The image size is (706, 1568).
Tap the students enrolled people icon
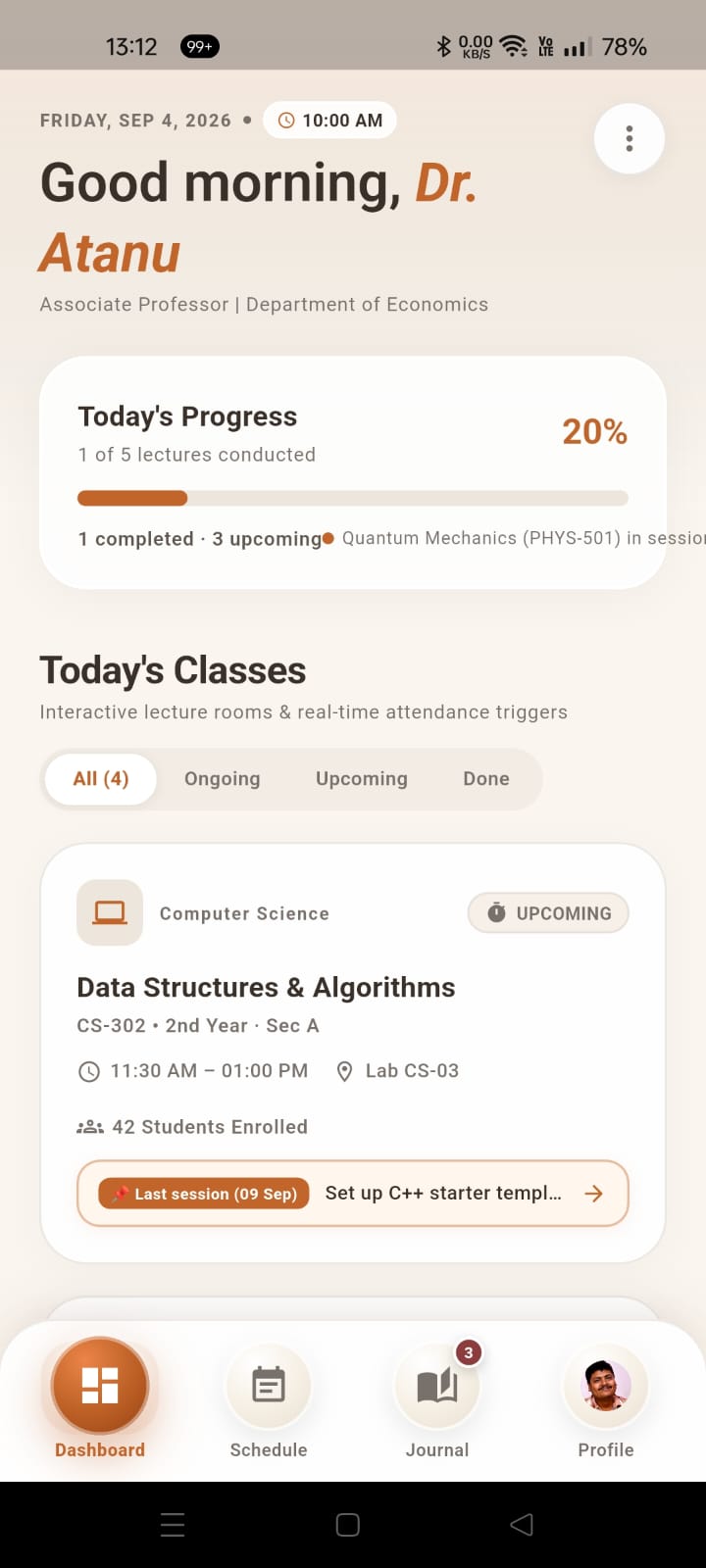coord(90,1127)
